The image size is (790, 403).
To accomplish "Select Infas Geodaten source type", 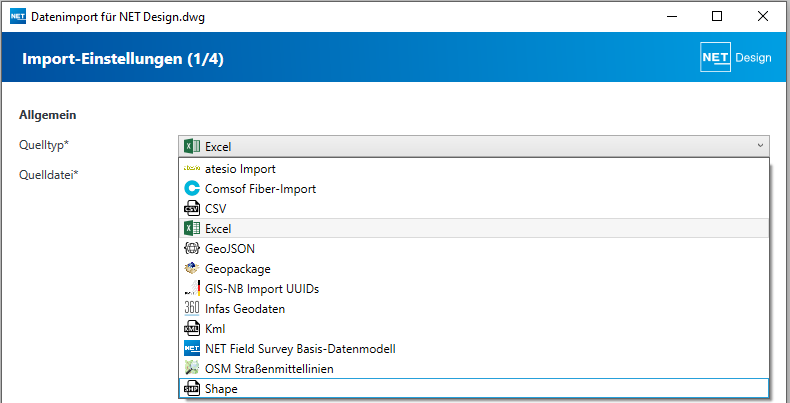I will (474, 308).
